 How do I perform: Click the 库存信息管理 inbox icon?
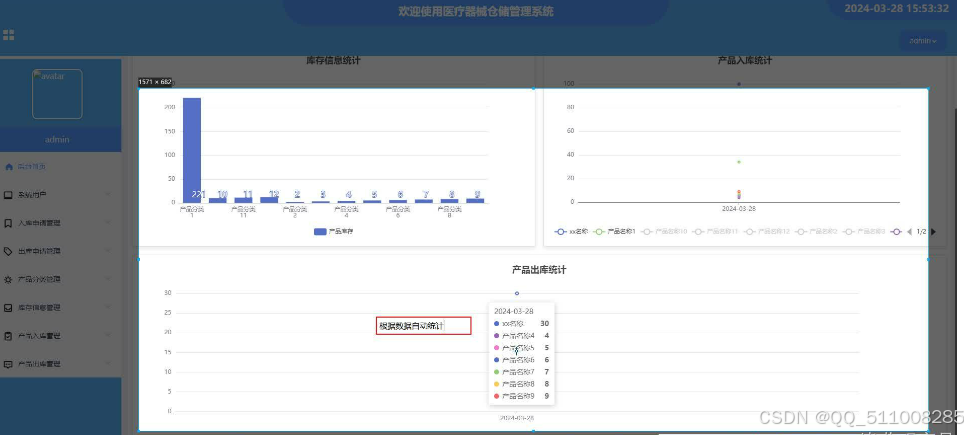(8, 307)
